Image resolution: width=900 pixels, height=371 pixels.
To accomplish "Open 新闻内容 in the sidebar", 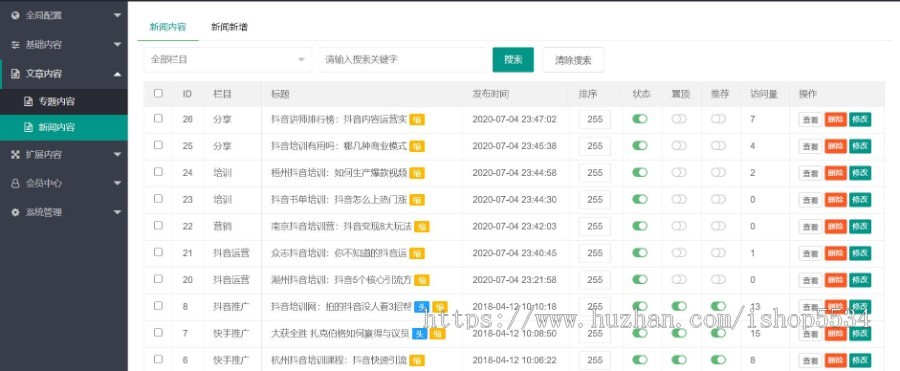I will click(x=64, y=127).
